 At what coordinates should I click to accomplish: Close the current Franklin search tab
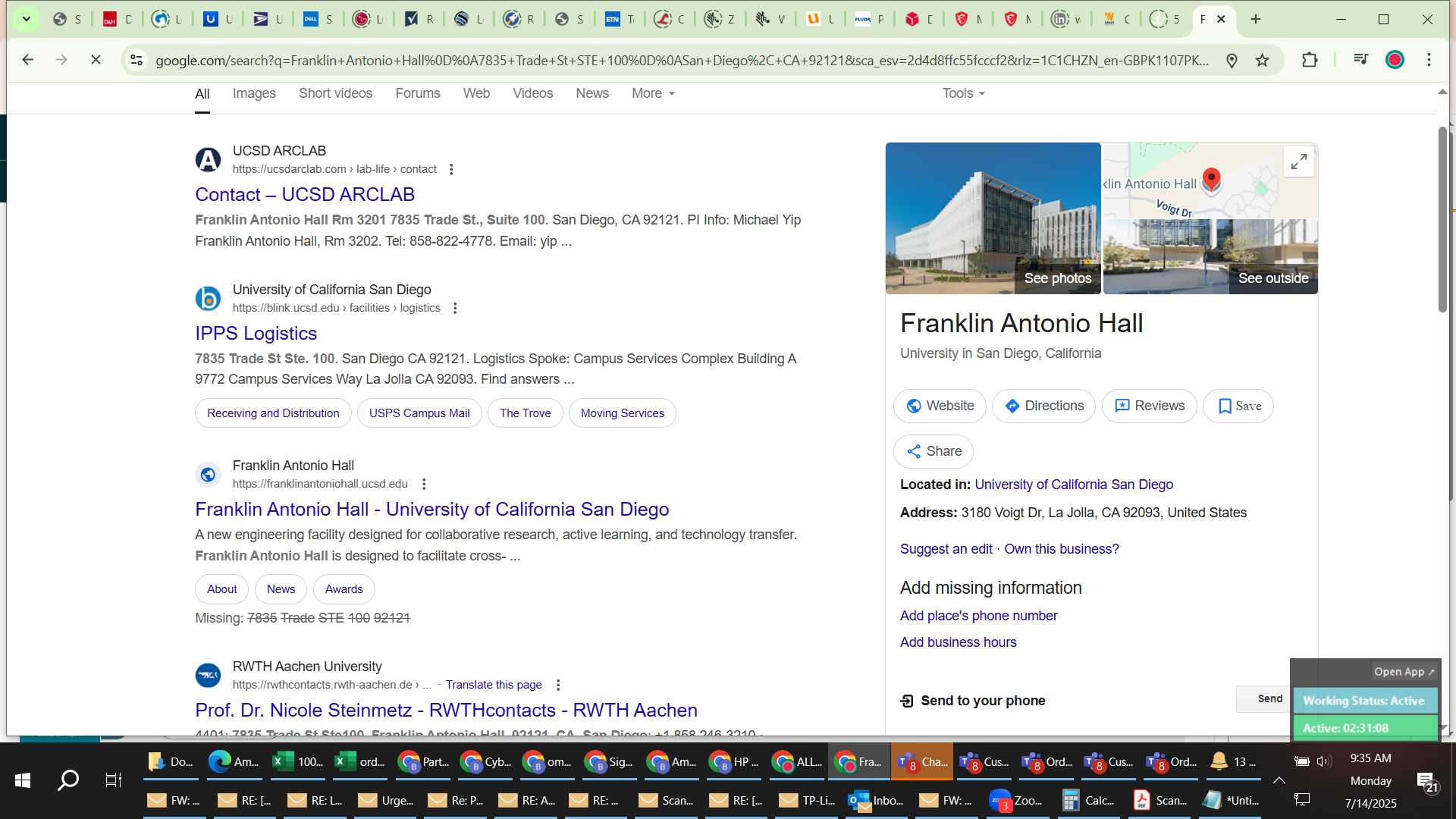click(1221, 19)
